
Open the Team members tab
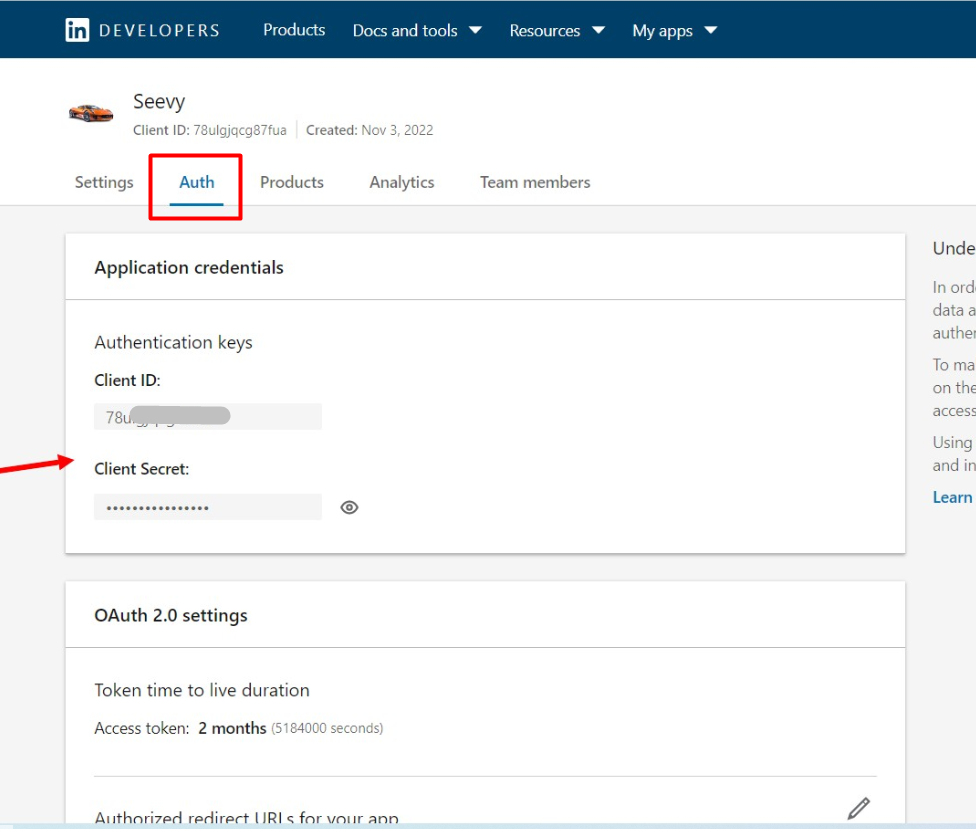click(x=535, y=182)
